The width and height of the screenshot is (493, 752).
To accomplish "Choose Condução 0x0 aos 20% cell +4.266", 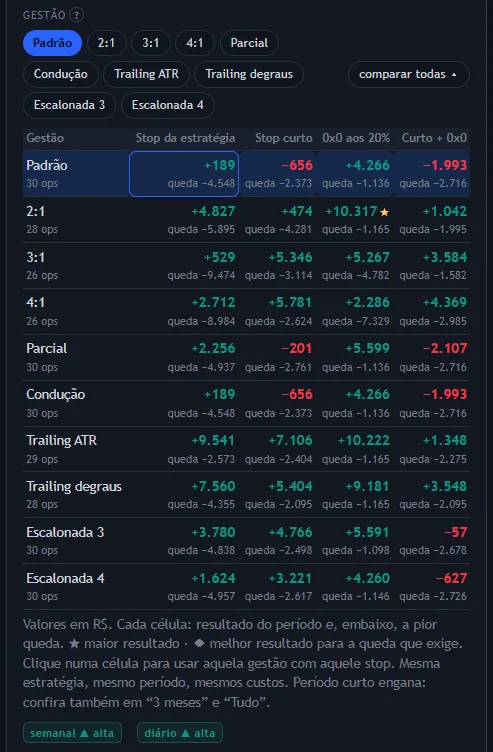I will (355, 403).
